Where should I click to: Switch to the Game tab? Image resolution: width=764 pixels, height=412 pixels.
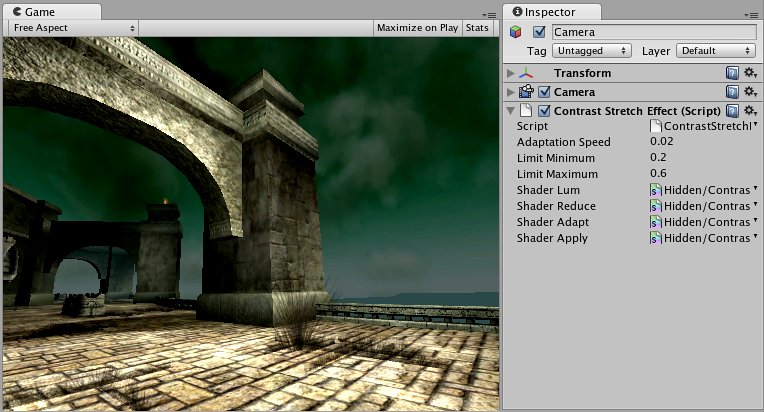(39, 12)
